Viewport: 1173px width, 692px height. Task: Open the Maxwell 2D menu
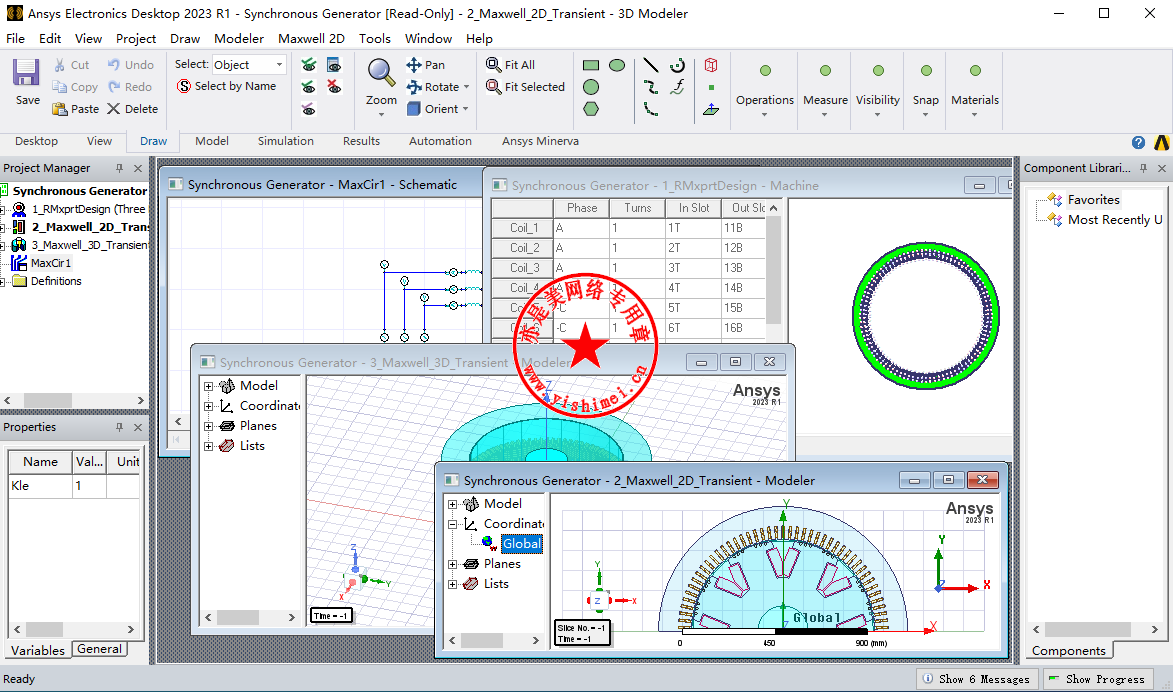click(311, 39)
